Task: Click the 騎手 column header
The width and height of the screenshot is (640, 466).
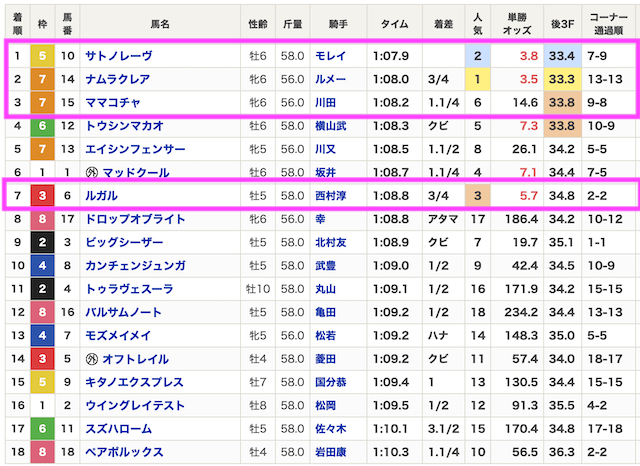Action: 338,24
